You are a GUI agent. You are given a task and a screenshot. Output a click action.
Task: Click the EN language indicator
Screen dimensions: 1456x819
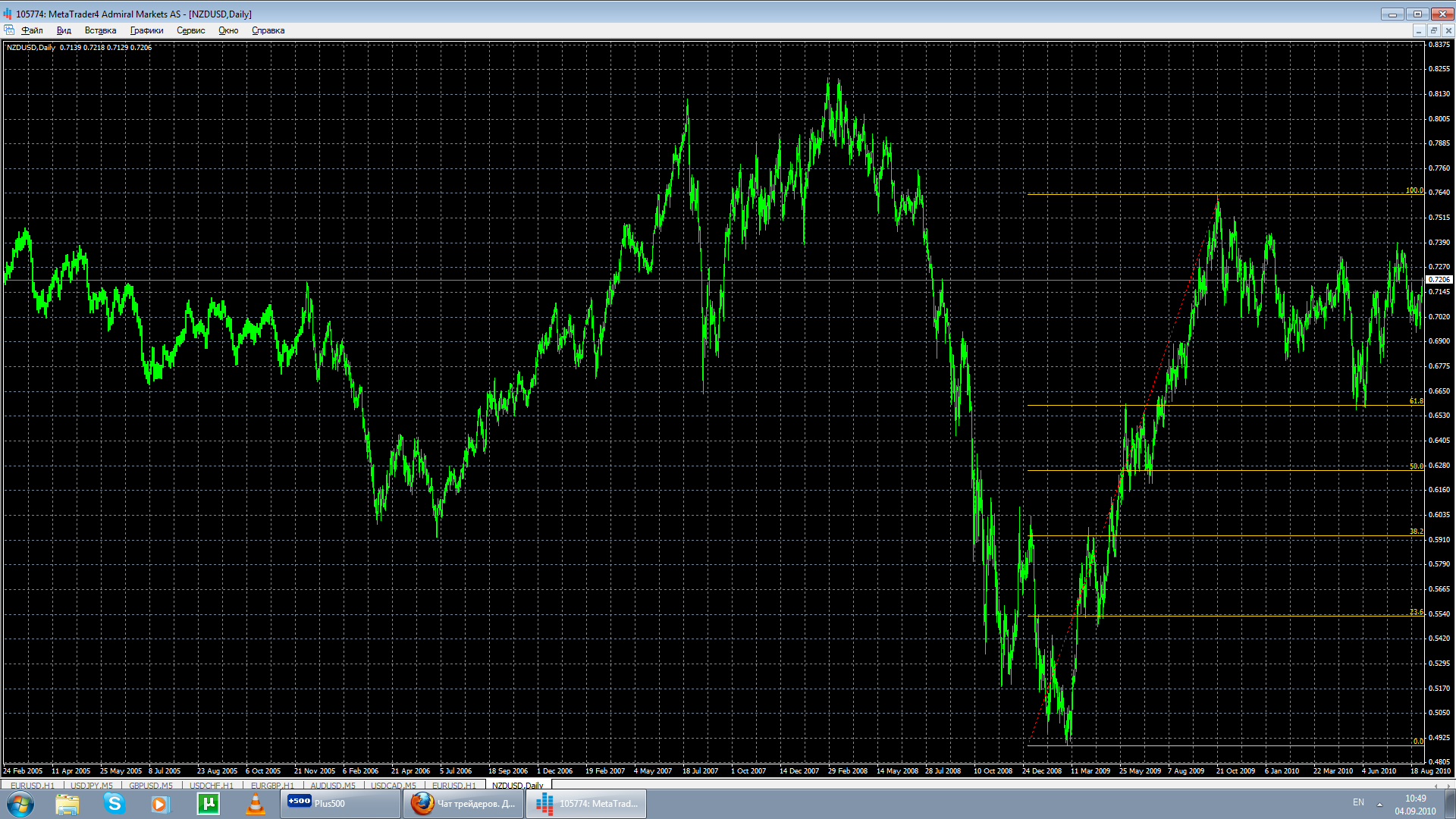[1358, 802]
